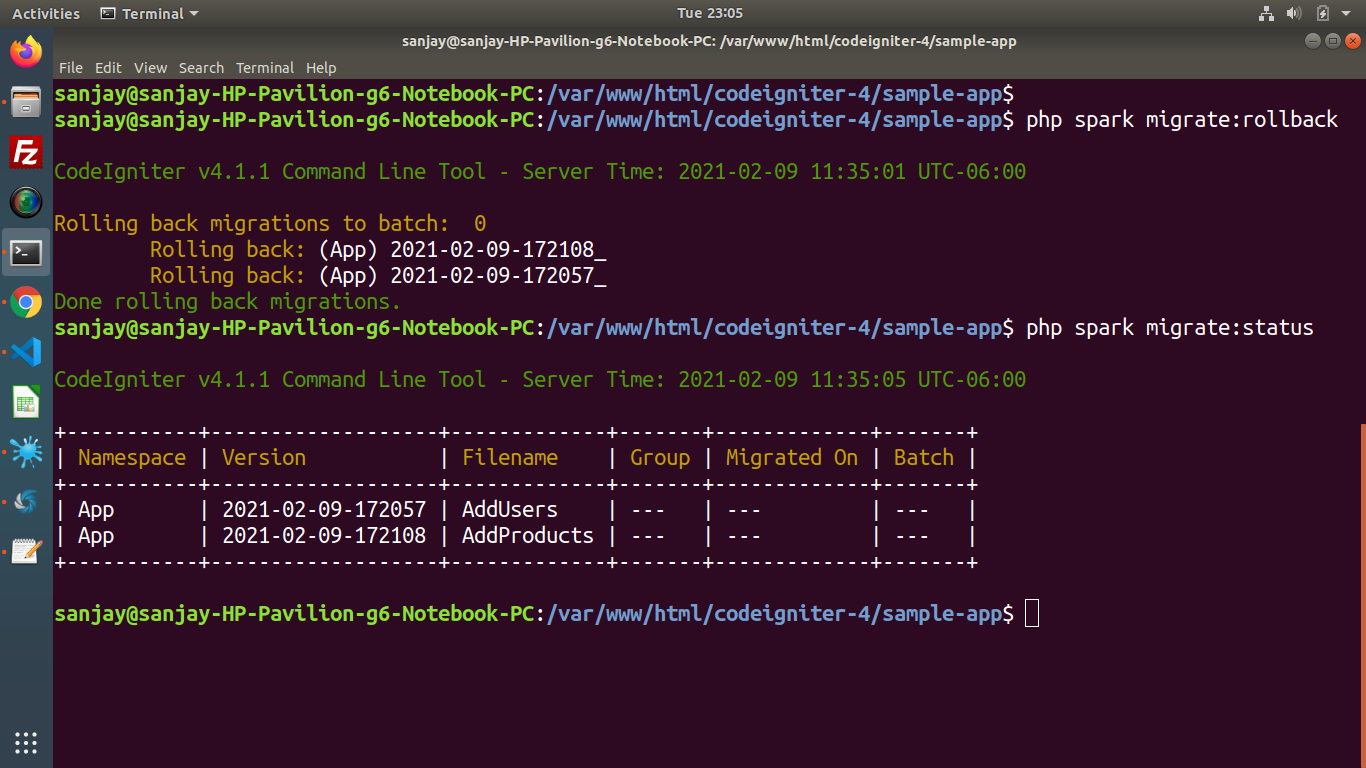This screenshot has width=1366, height=768.
Task: Open Firefox from the dock
Action: pos(26,51)
